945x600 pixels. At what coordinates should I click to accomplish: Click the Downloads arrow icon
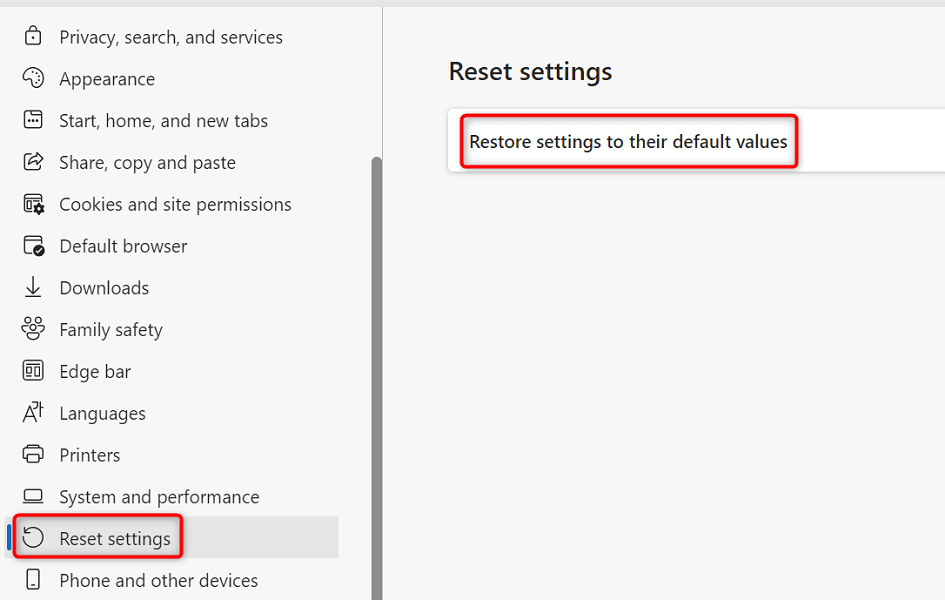[x=34, y=287]
